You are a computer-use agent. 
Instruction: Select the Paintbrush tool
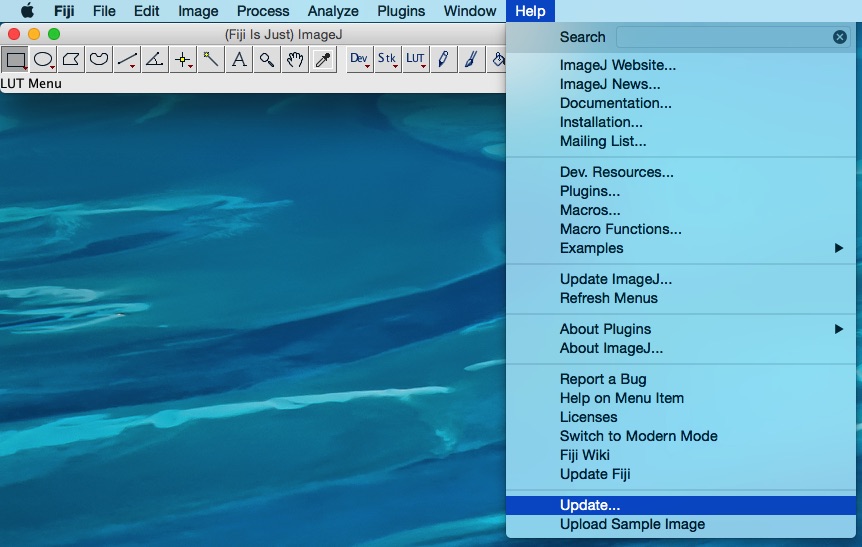pos(472,59)
